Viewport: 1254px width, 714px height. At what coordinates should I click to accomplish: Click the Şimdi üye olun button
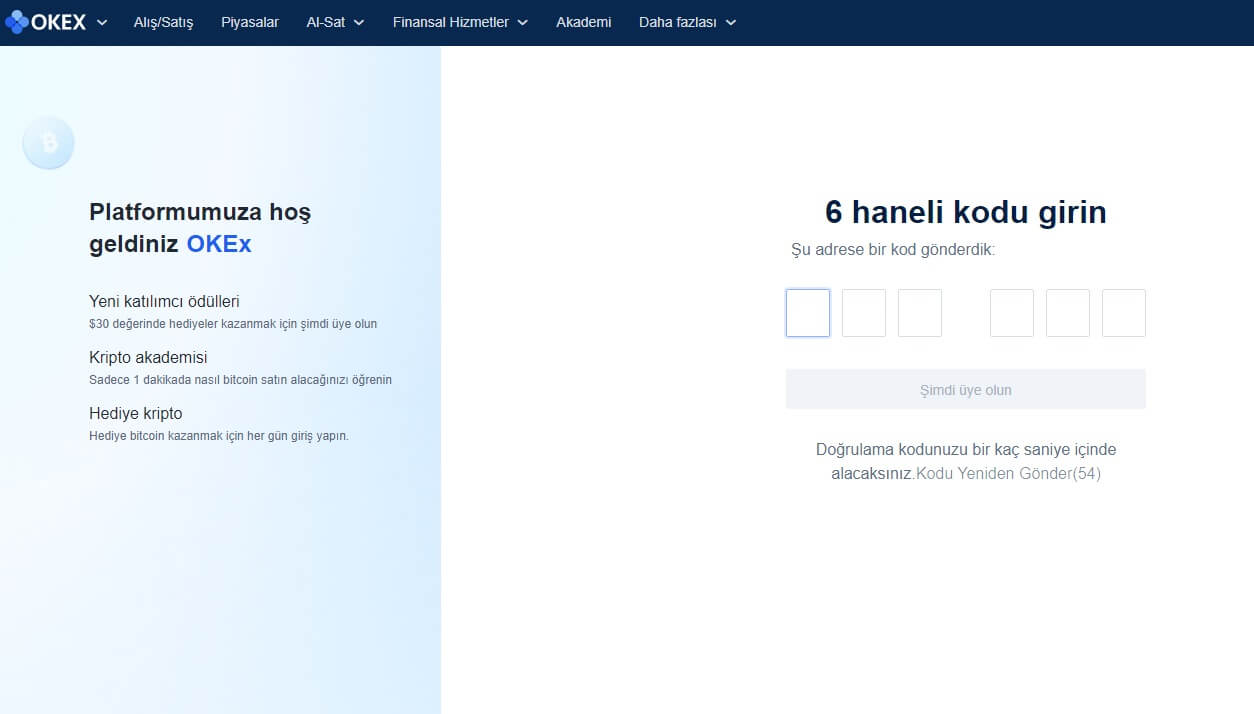click(x=966, y=389)
